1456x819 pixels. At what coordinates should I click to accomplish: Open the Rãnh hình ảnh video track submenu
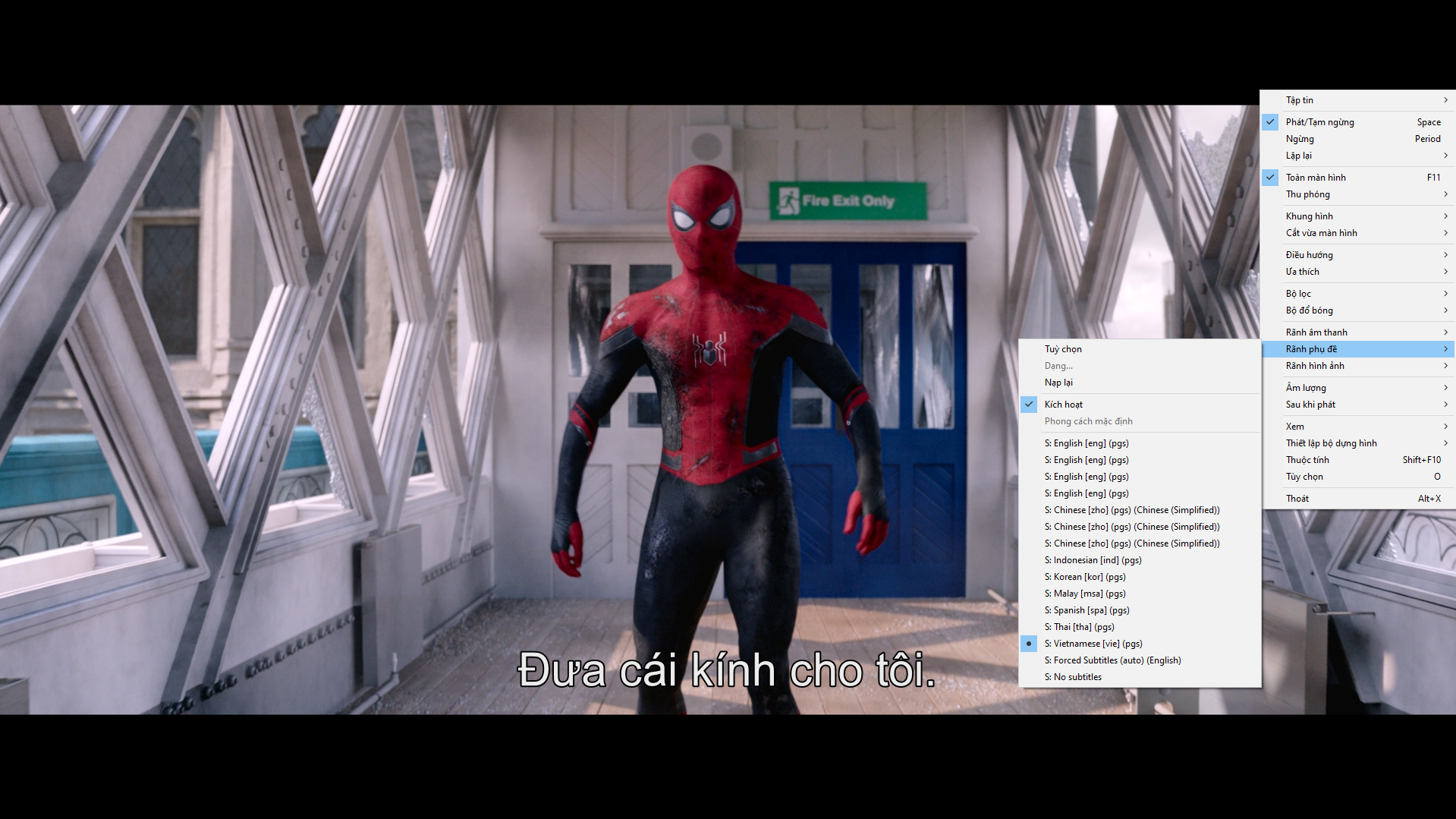(x=1358, y=366)
